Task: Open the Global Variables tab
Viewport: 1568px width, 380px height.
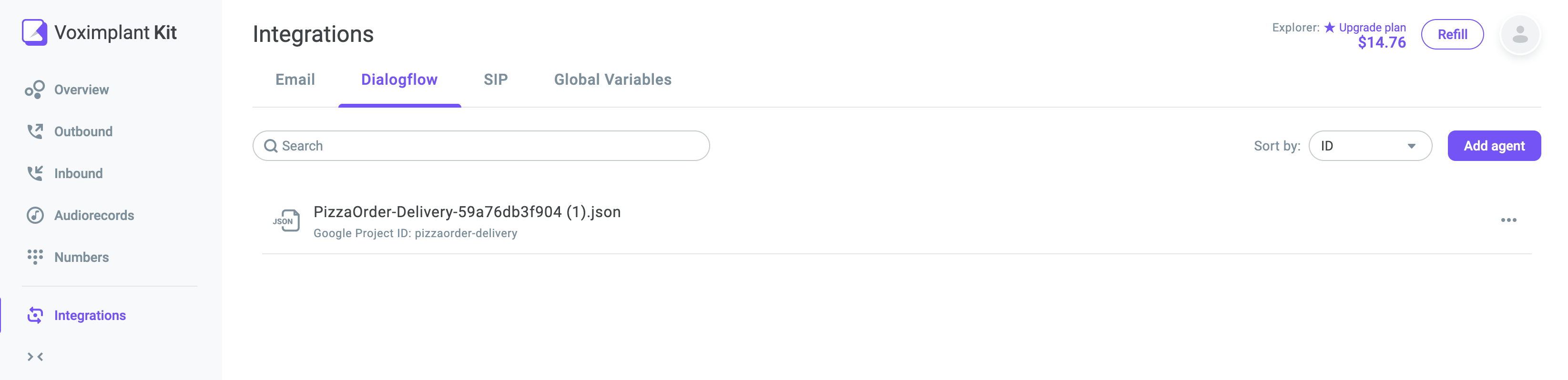Action: pos(612,80)
